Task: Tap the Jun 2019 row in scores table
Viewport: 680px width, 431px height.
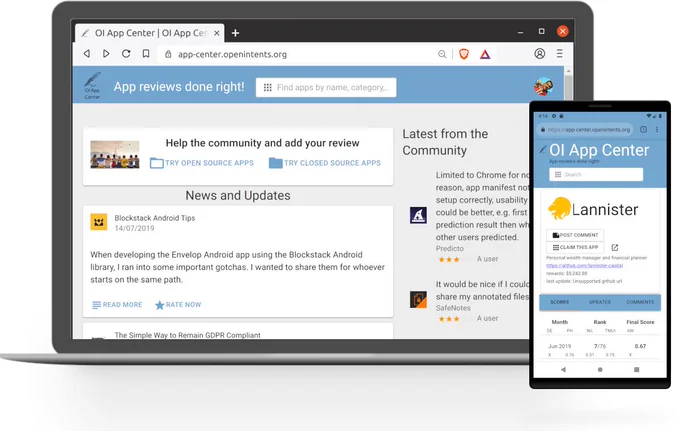Action: coord(600,346)
